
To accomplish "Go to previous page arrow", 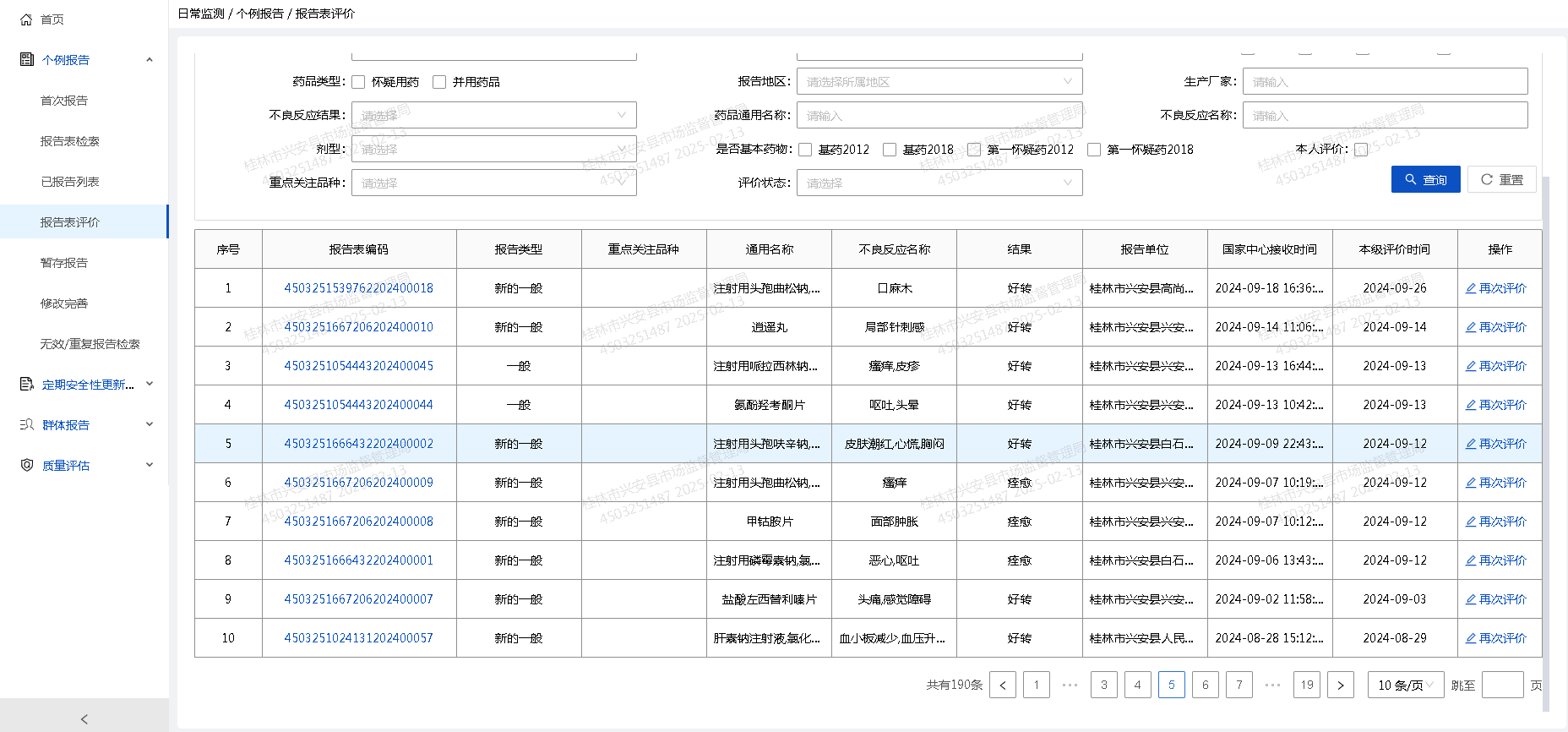I will point(1003,685).
